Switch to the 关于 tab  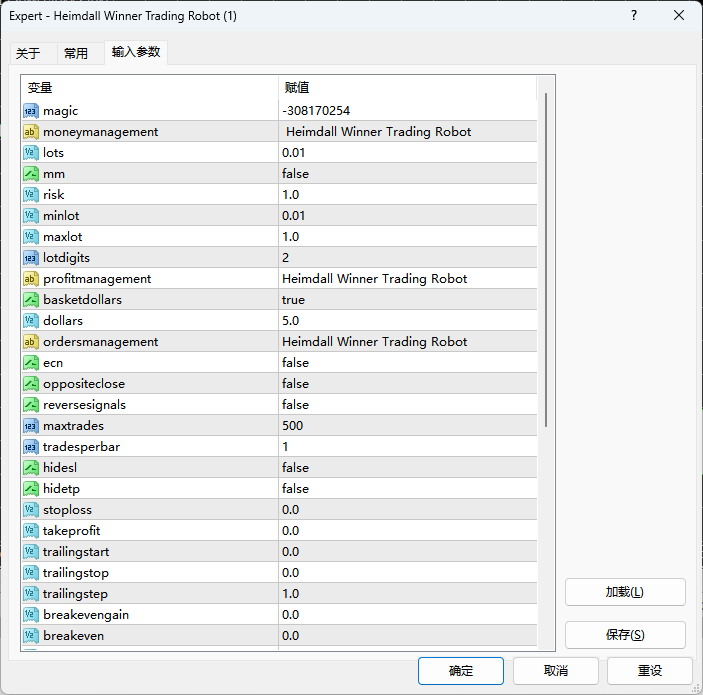pyautogui.click(x=28, y=54)
